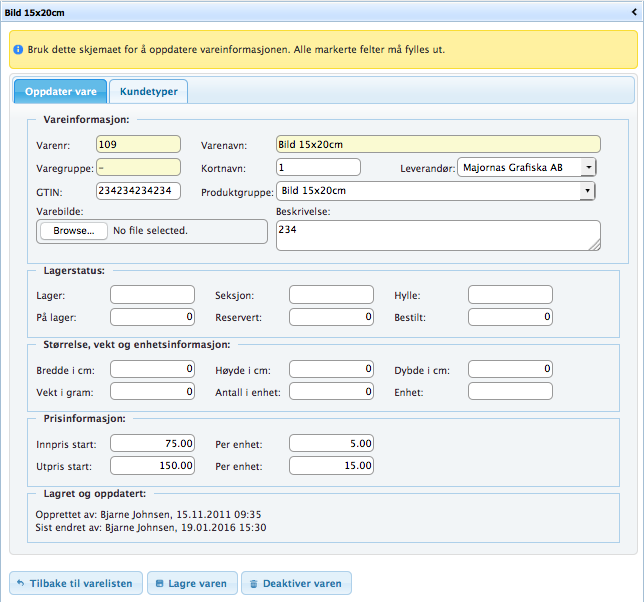Click Tilbake til varelisten button

click(x=73, y=583)
